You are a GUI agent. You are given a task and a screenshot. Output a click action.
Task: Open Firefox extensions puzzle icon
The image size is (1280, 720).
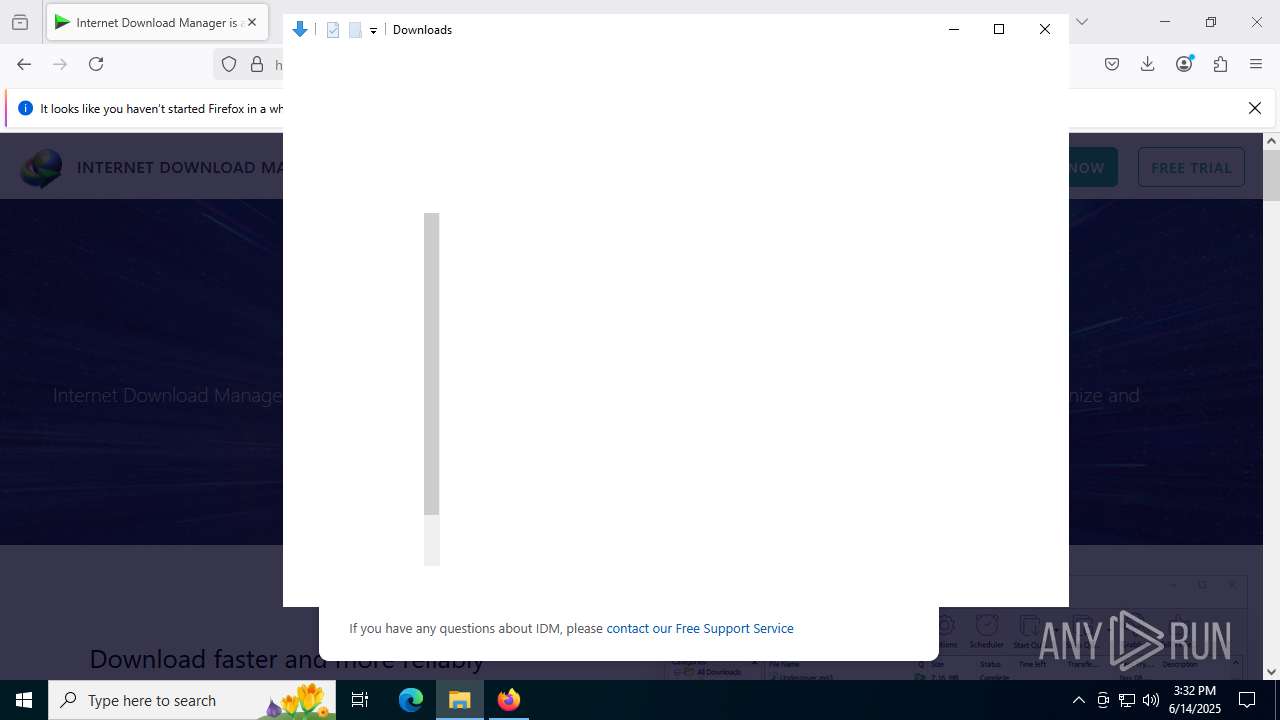(1220, 64)
